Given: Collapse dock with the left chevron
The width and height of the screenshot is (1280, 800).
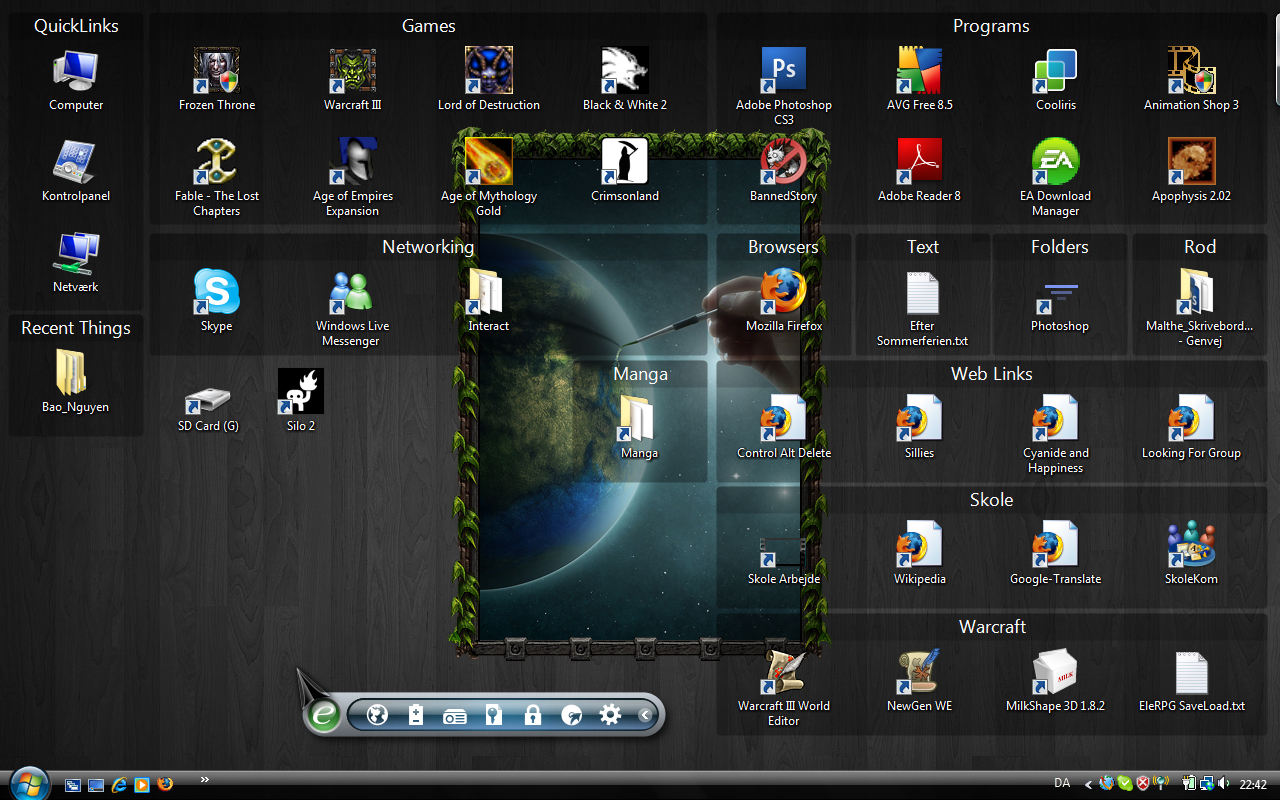Looking at the screenshot, I should point(645,715).
